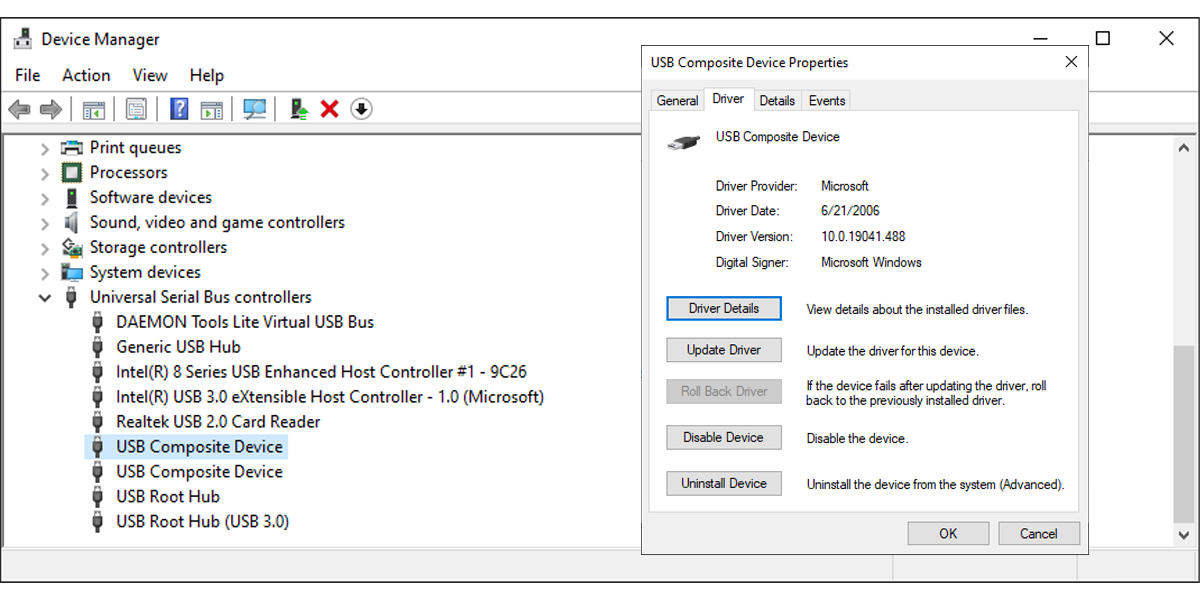Click the Update Driver button

[723, 349]
